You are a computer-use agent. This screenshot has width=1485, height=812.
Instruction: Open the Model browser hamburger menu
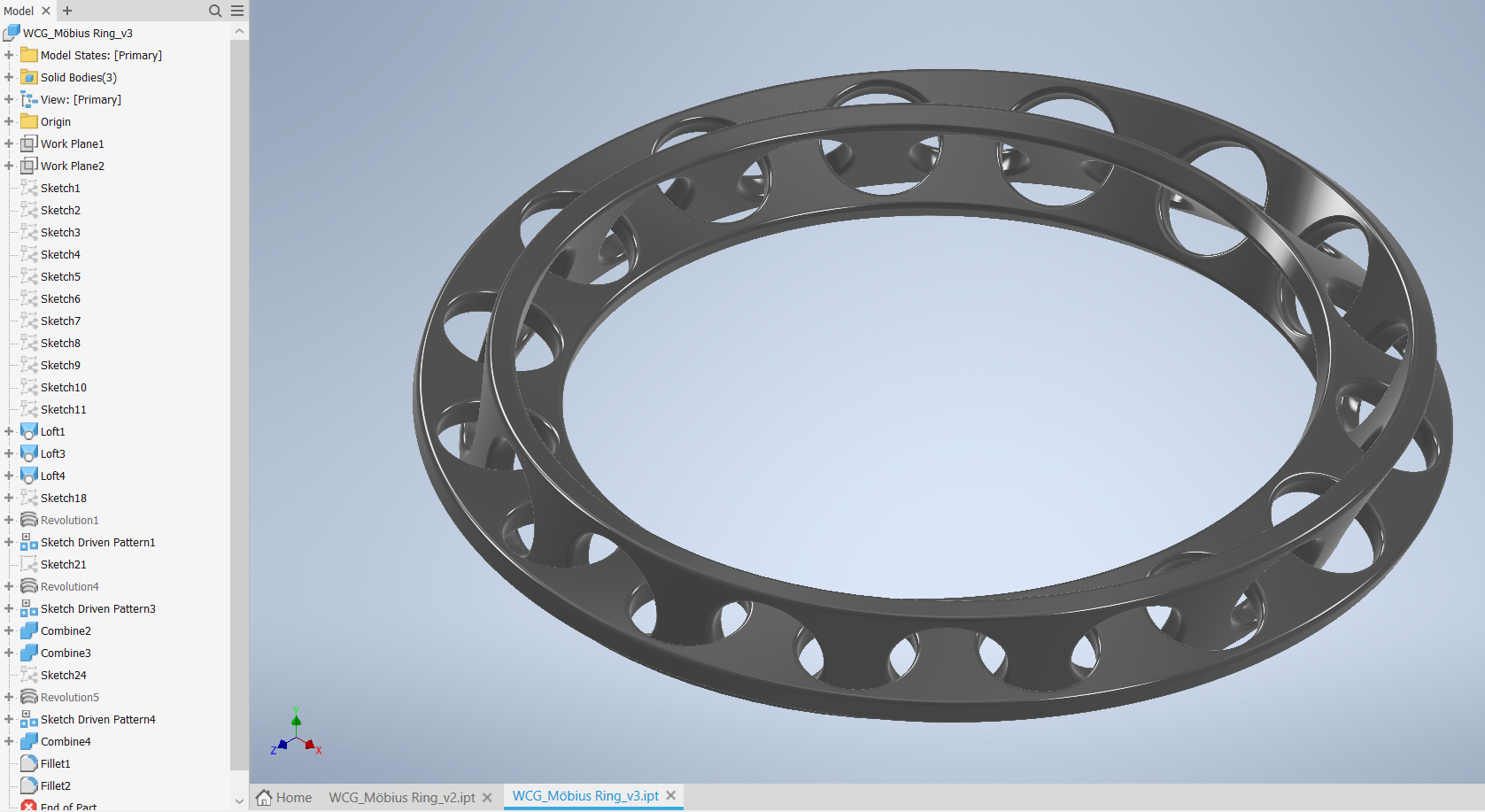[x=237, y=11]
